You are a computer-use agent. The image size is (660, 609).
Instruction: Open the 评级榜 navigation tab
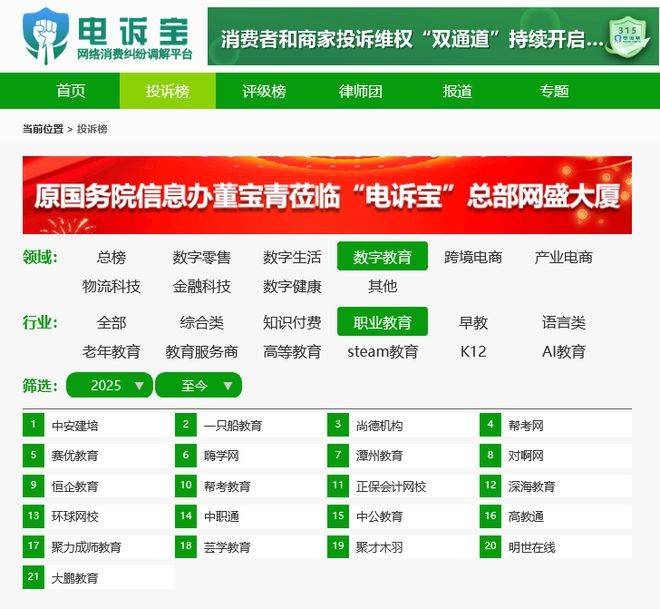click(264, 91)
